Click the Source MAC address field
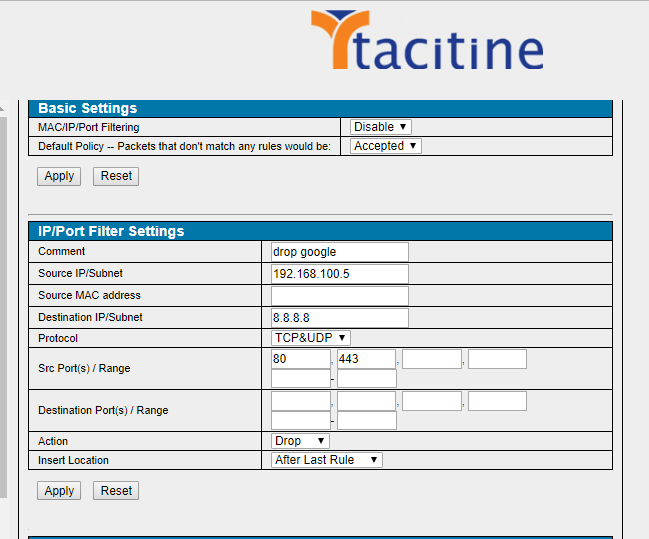 pos(340,296)
